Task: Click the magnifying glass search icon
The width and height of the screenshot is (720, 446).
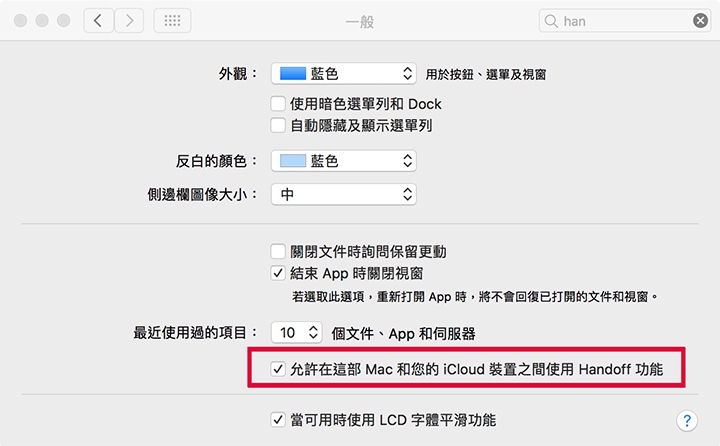Action: pos(551,21)
